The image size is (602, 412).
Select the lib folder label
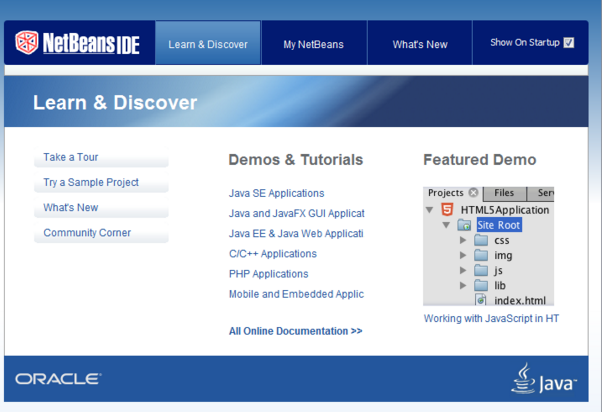coord(499,285)
